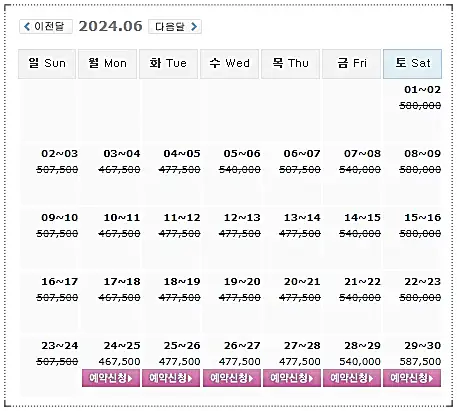Screen dimensions: 457x411
Task: Click the 01~02 date label
Action: [422, 90]
